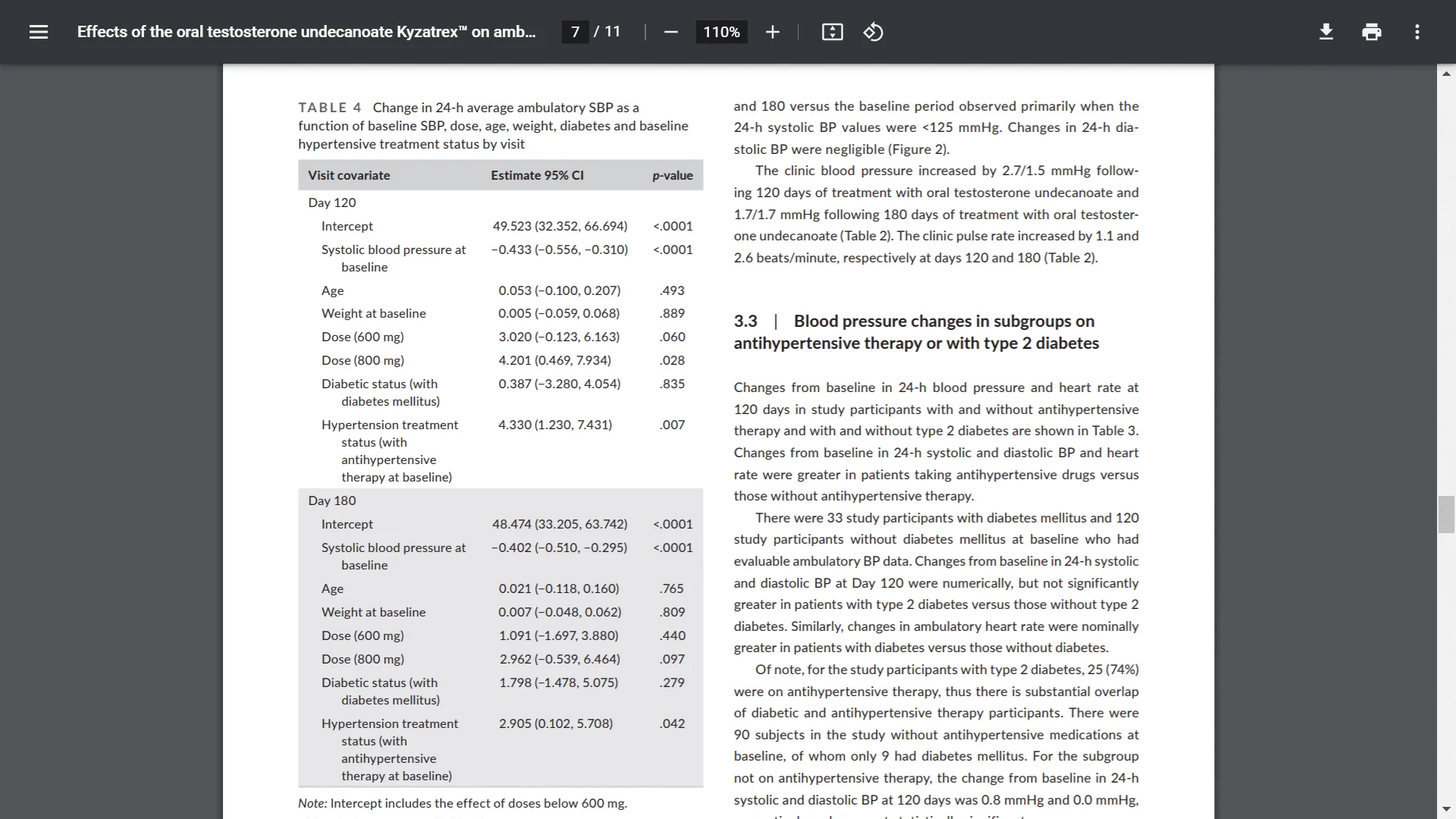Click the vertical scrollbar thumb
This screenshot has width=1456, height=819.
pyautogui.click(x=1446, y=514)
